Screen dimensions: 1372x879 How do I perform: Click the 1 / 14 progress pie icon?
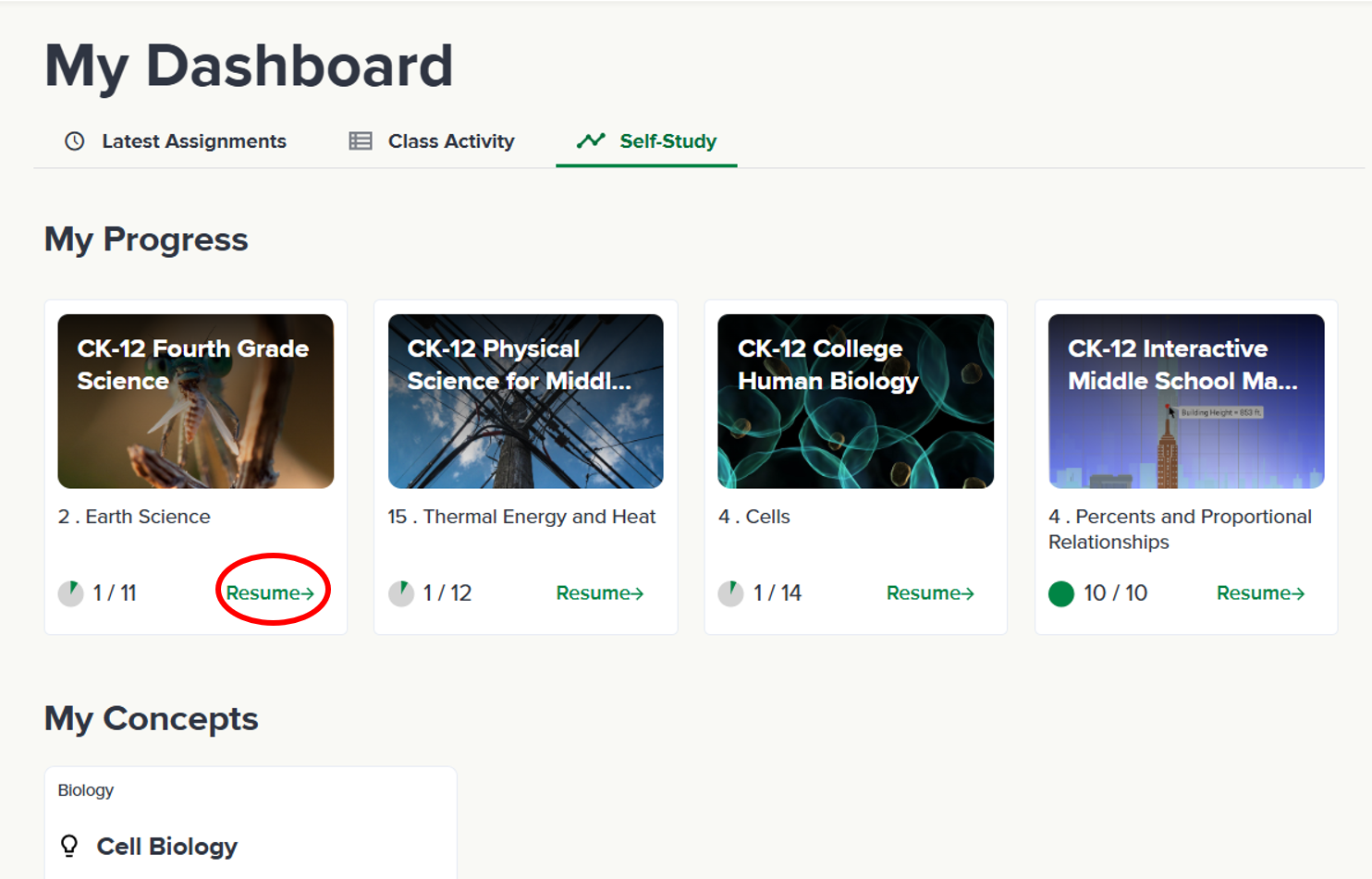(x=731, y=593)
